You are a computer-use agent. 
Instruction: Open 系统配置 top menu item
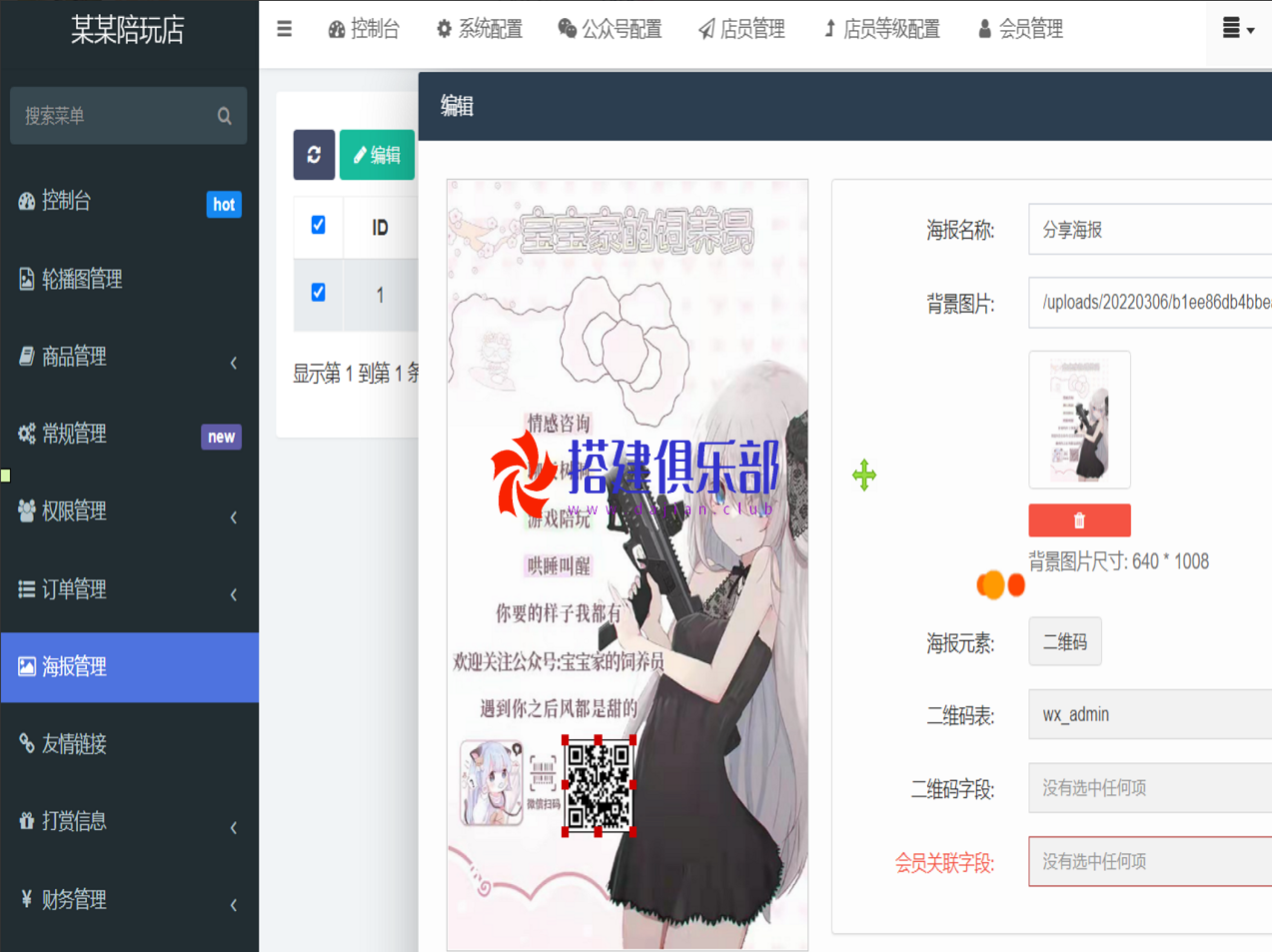480,29
